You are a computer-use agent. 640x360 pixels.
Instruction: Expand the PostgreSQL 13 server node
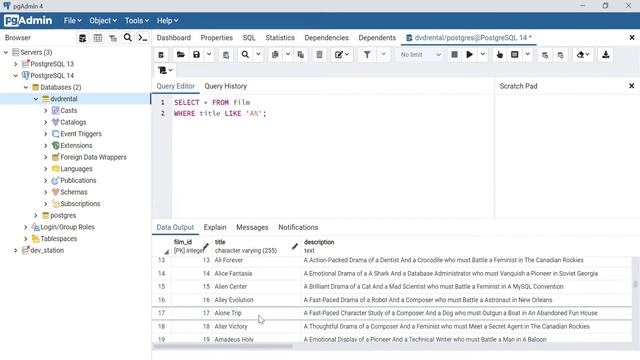click(16, 64)
